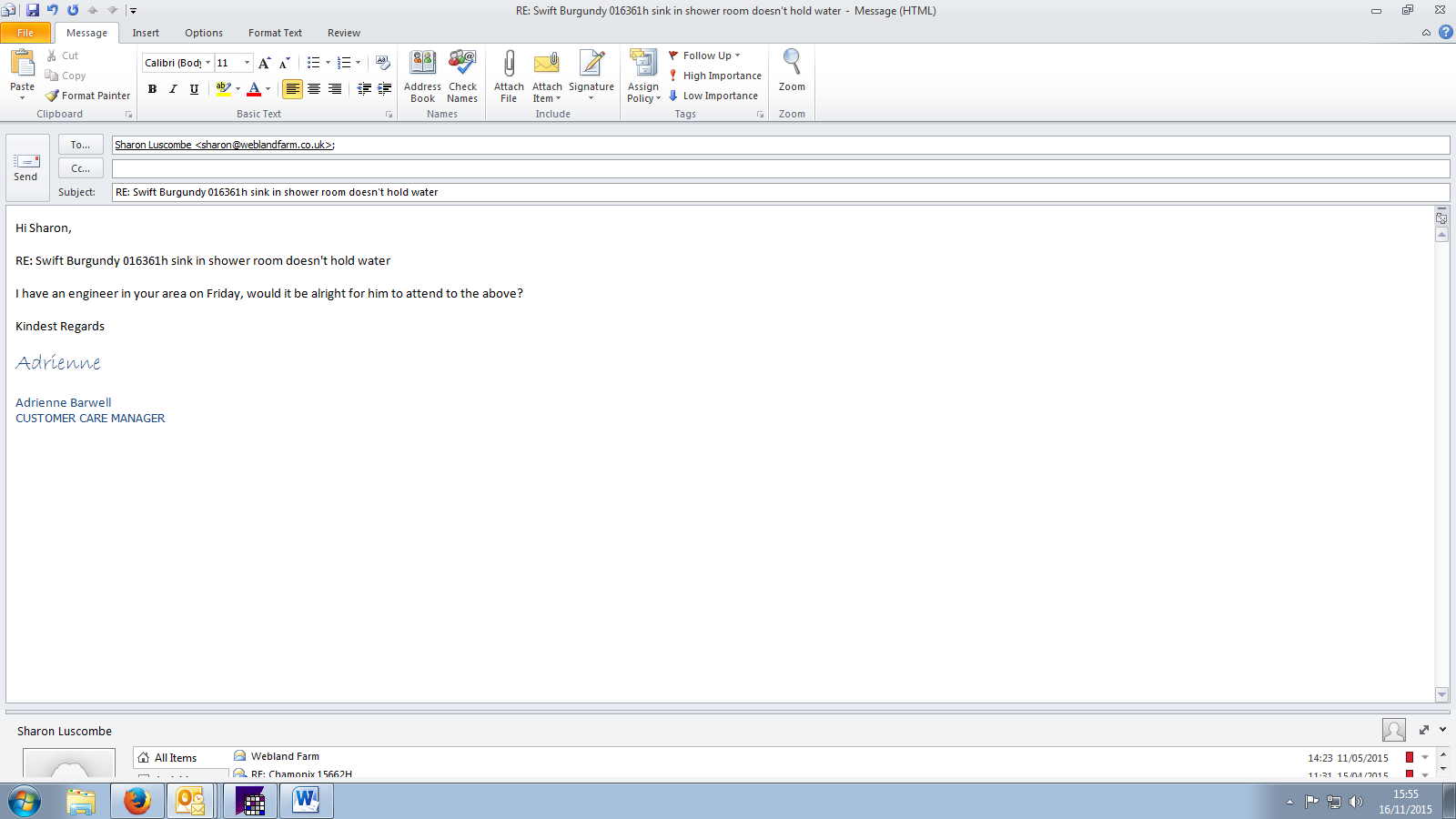Toggle italic formatting

[173, 88]
